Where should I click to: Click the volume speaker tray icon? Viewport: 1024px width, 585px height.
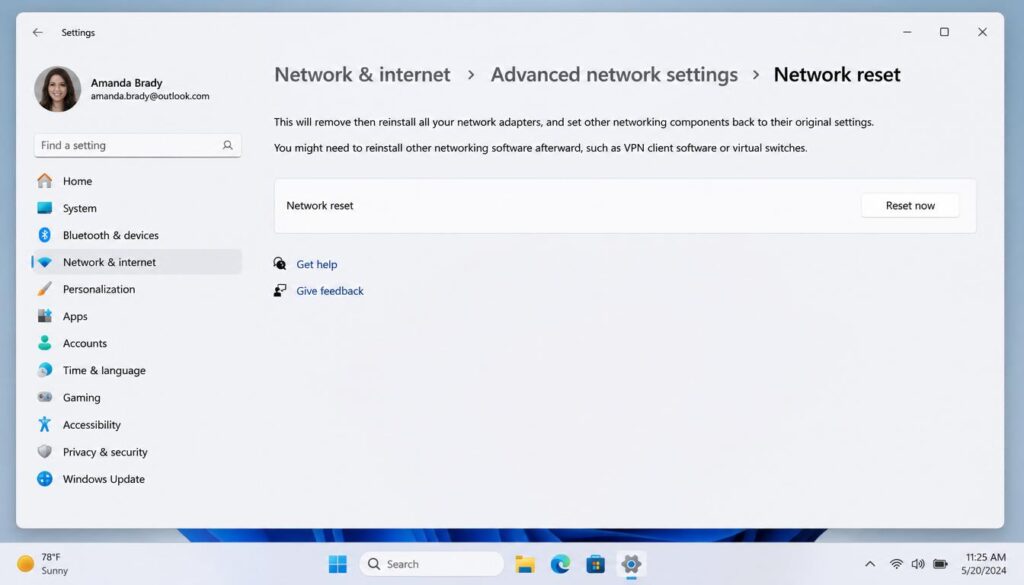[918, 563]
